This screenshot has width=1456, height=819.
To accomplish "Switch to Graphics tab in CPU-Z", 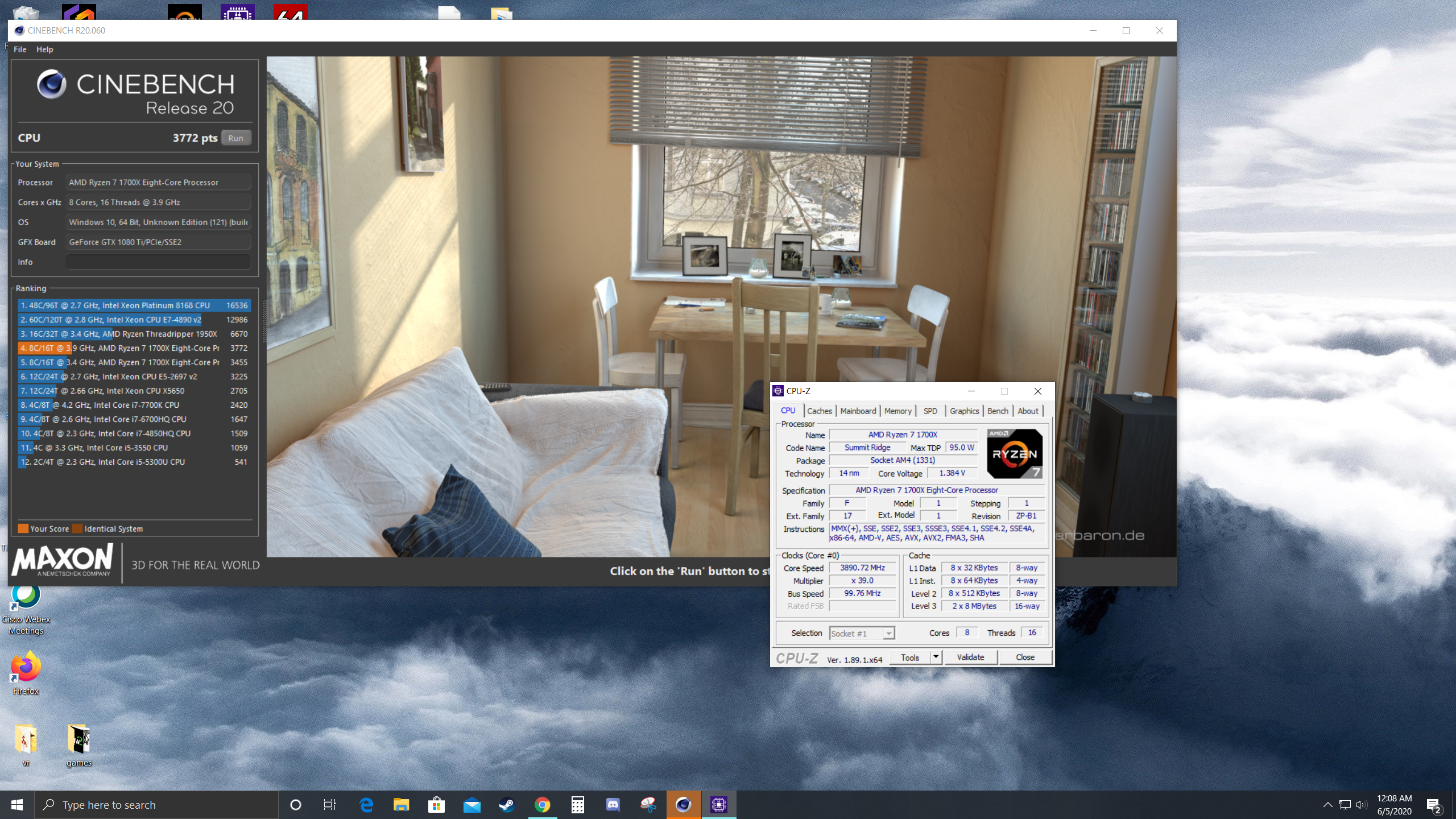I will 965,411.
